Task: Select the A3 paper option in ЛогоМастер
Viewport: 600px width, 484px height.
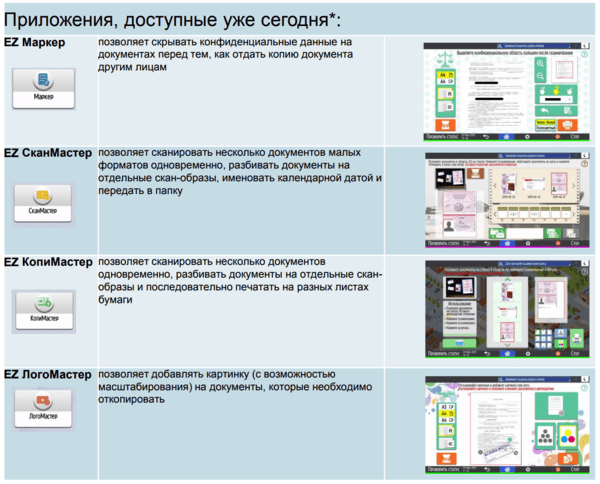Action: coord(447,407)
